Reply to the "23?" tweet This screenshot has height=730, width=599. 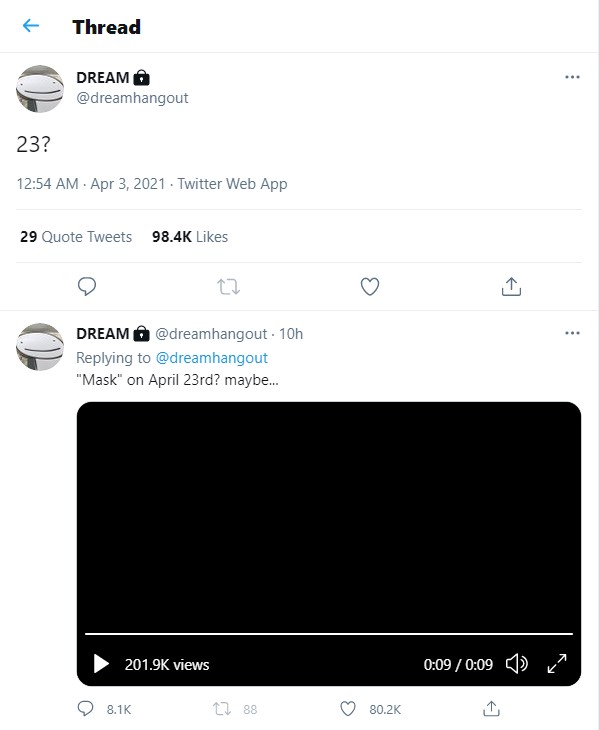click(x=87, y=286)
